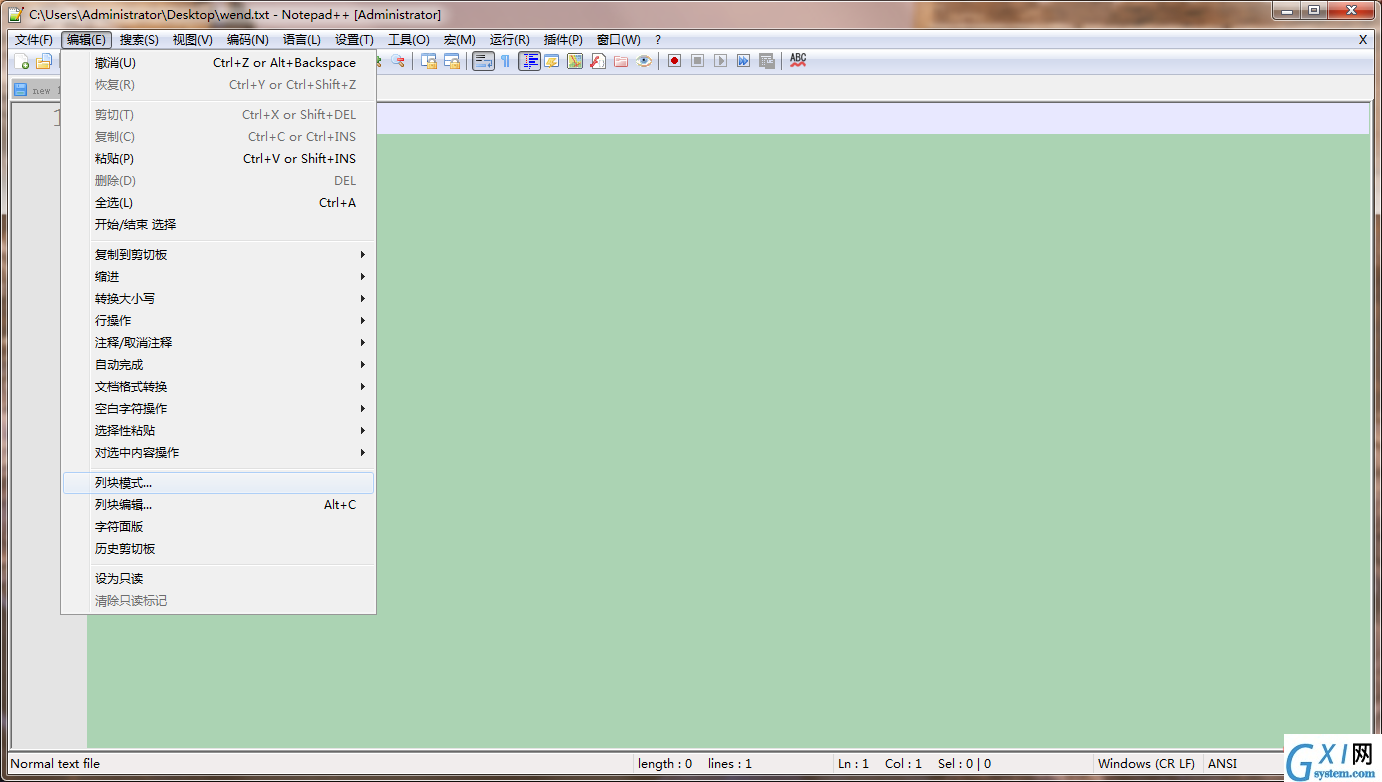Image resolution: width=1382 pixels, height=782 pixels.
Task: Click 'Ln : 1' status bar entry
Action: [x=853, y=764]
